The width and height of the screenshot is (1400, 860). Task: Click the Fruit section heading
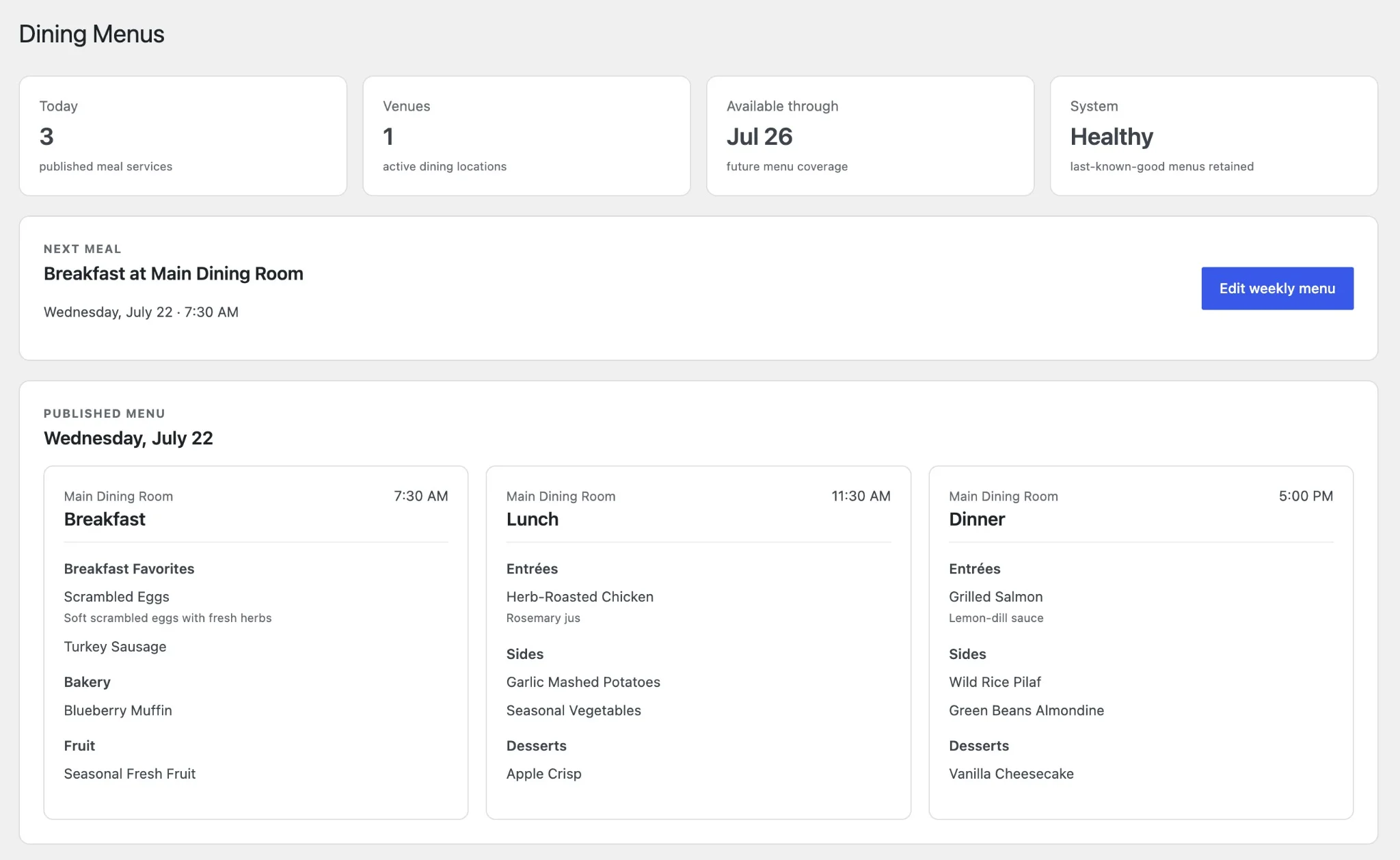[80, 746]
